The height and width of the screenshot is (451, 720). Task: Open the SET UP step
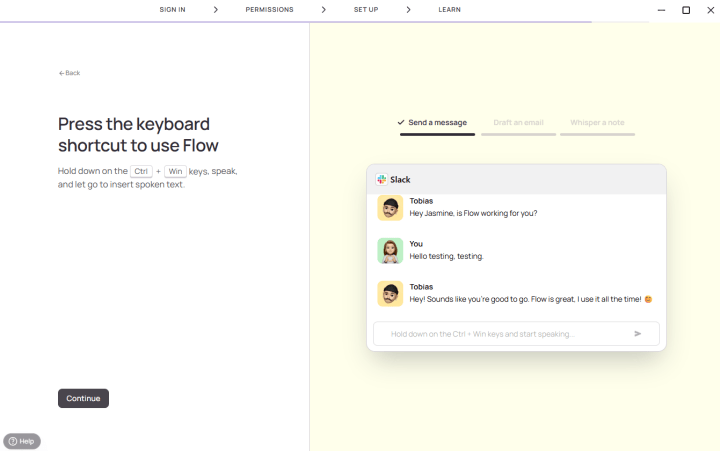[366, 10]
